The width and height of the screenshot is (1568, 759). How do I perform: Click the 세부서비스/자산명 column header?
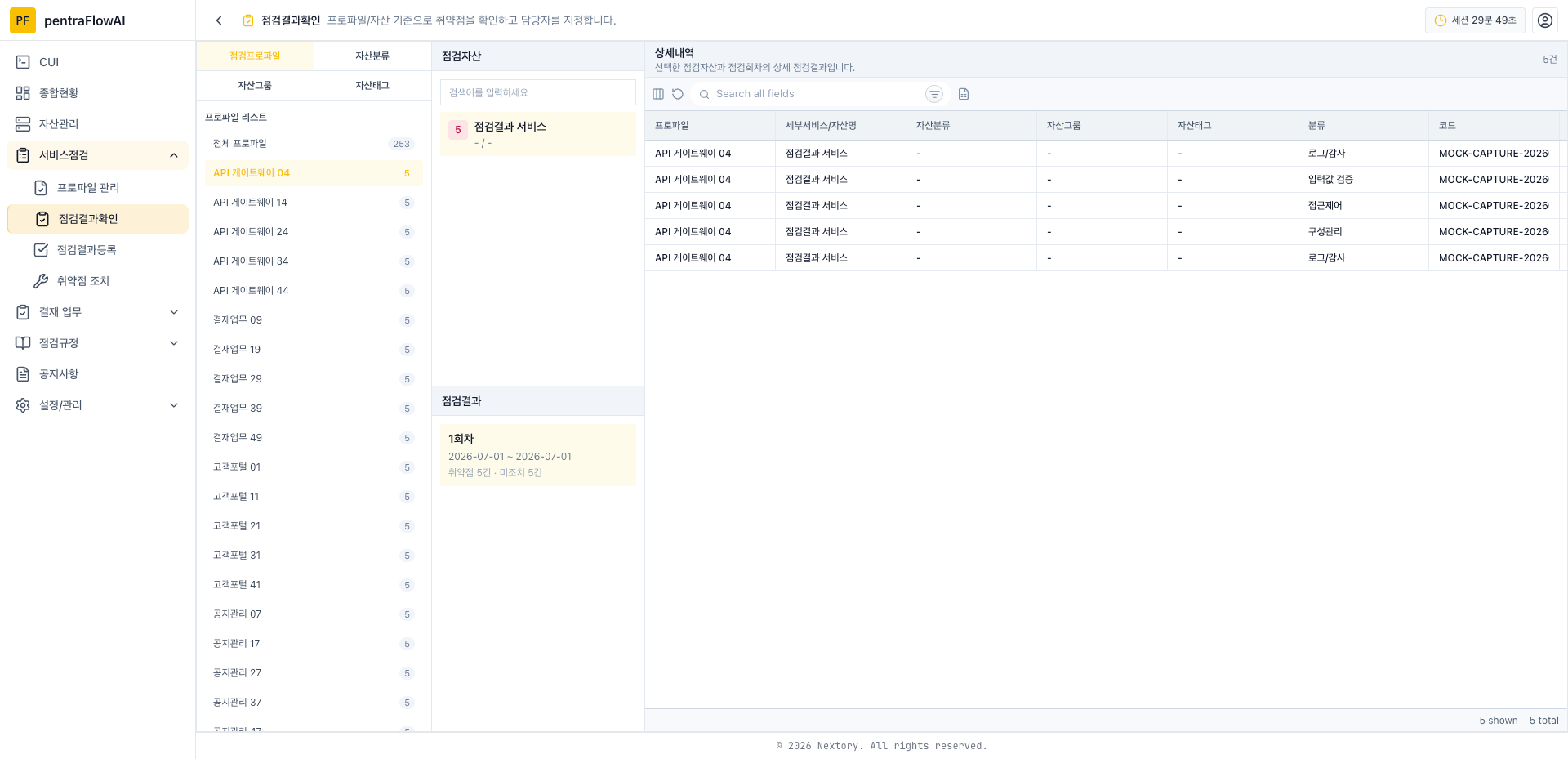click(841, 126)
